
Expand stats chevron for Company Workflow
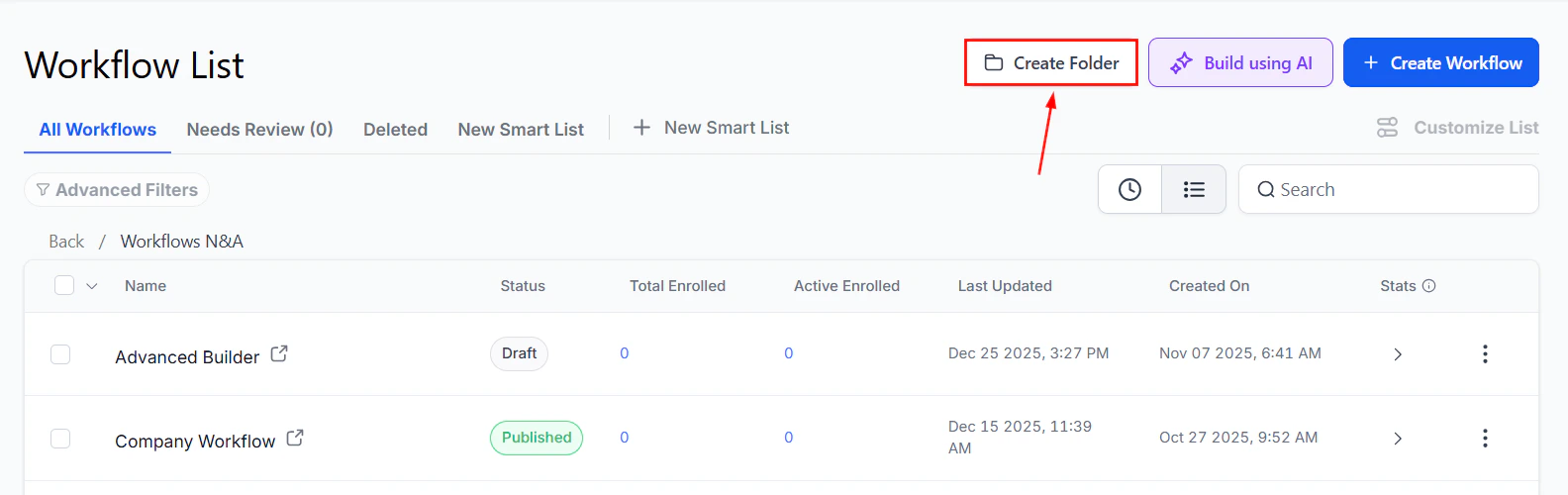[1398, 439]
